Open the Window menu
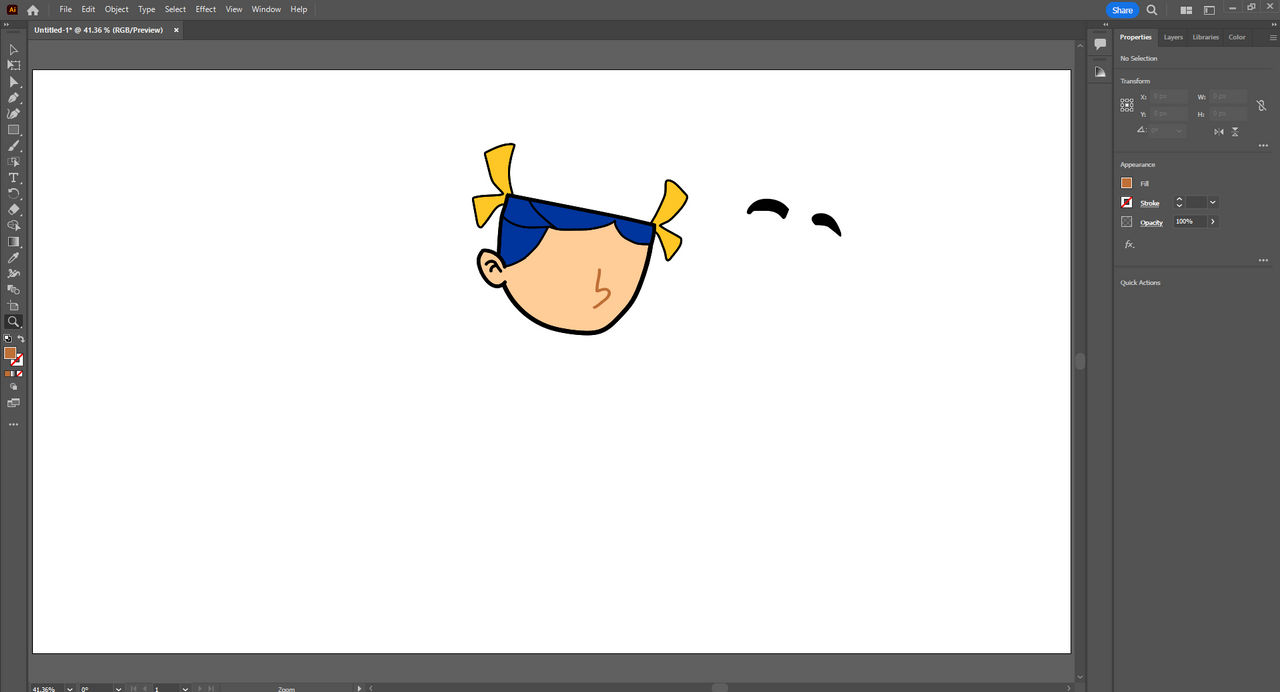The width and height of the screenshot is (1280, 692). pos(266,9)
